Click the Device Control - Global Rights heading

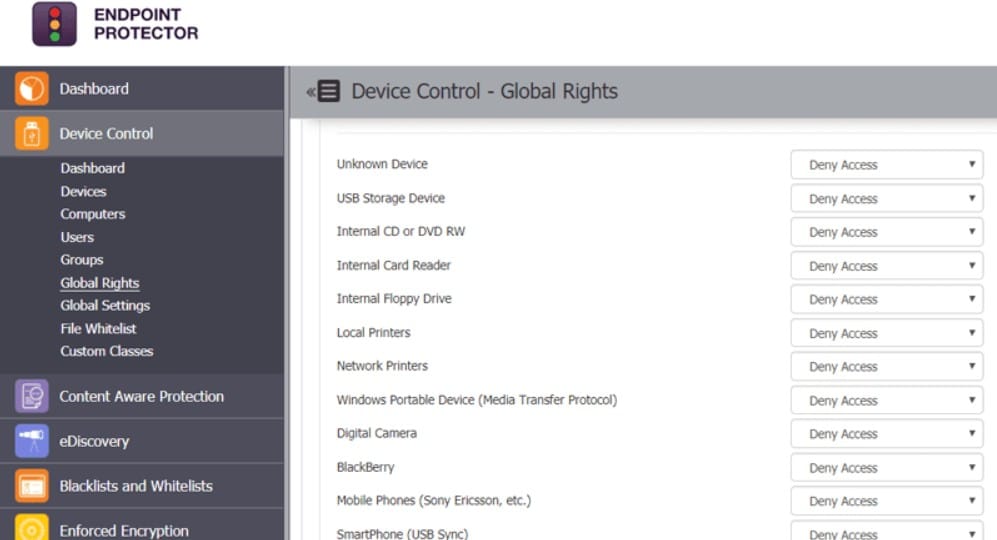pos(485,92)
